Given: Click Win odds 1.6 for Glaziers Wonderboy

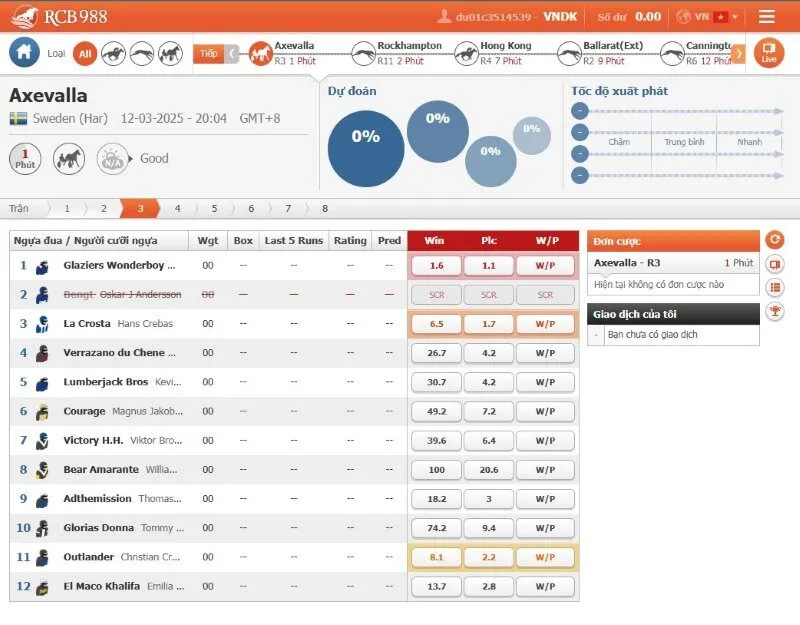Looking at the screenshot, I should click(436, 266).
